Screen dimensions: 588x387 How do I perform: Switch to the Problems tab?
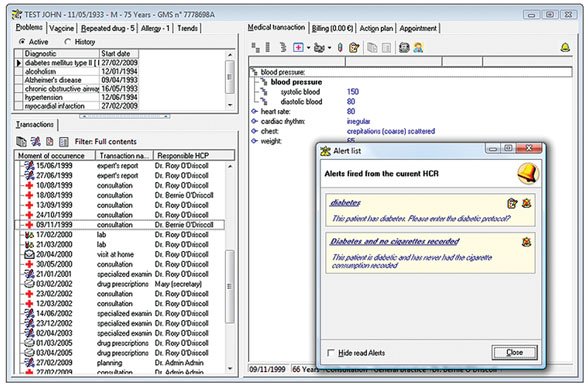[29, 27]
